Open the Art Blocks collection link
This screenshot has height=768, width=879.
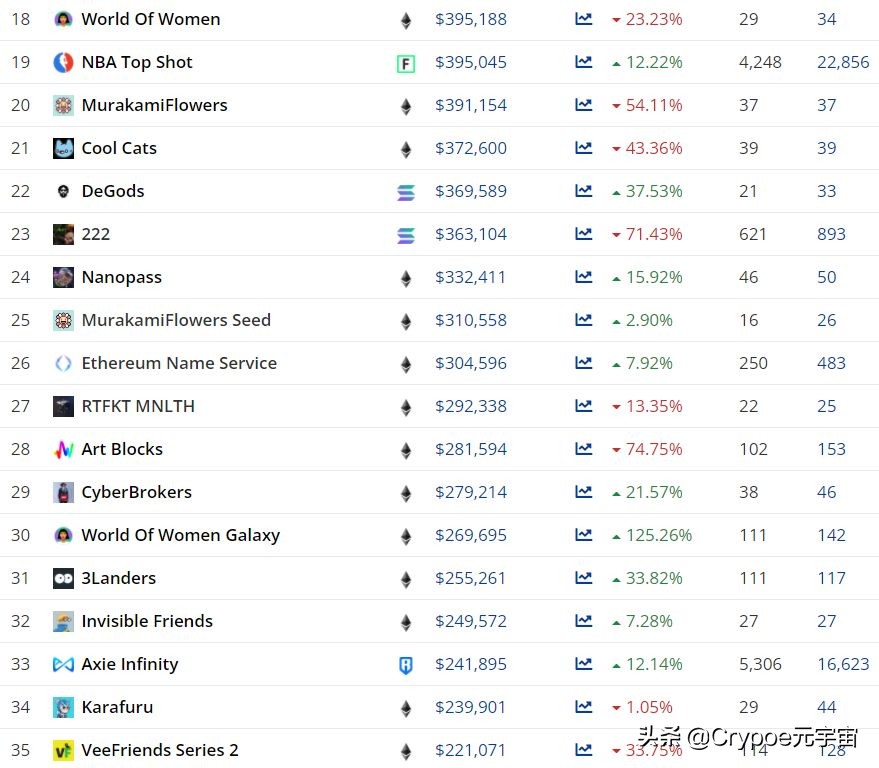122,449
